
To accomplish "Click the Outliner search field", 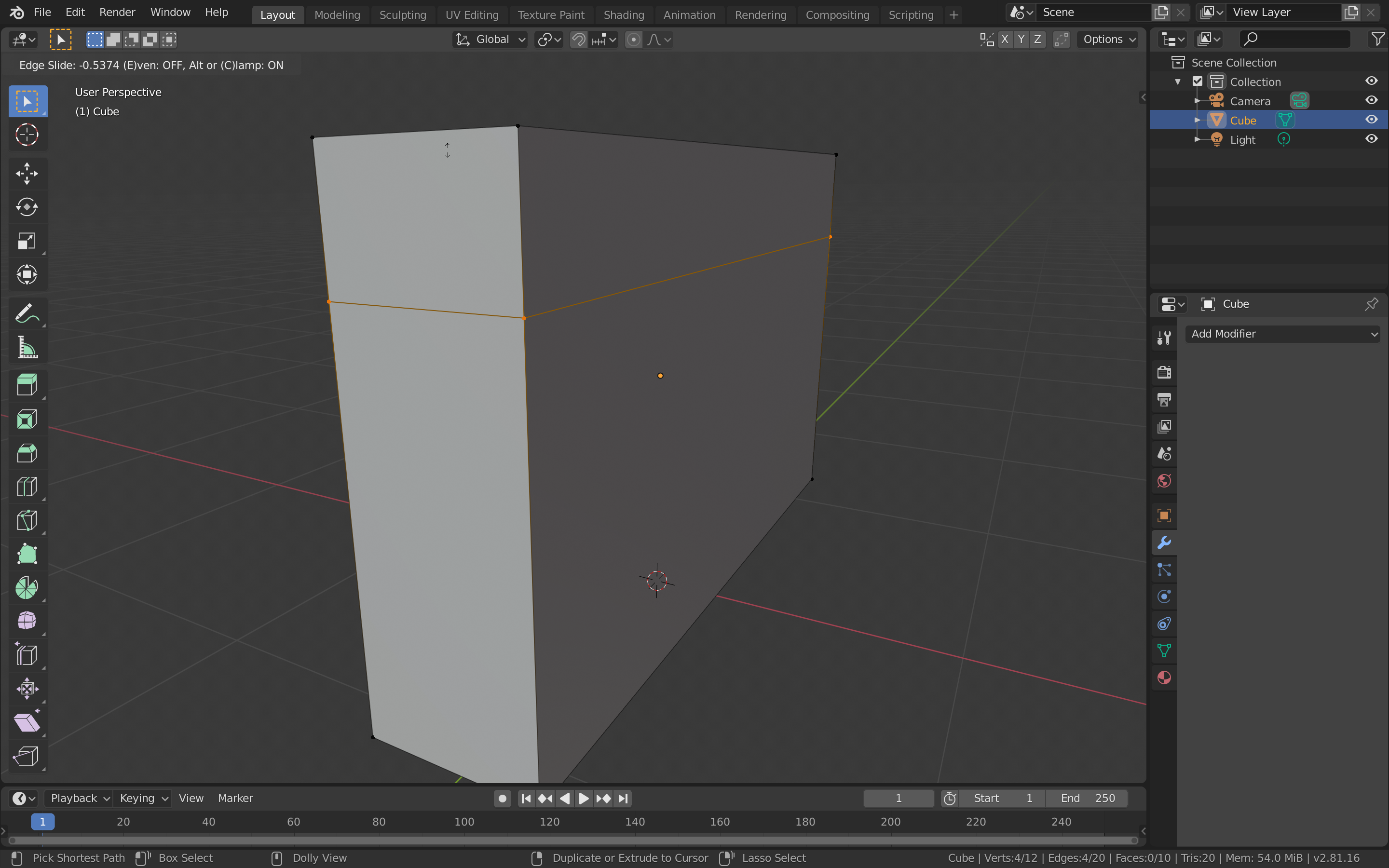I will [x=1295, y=39].
